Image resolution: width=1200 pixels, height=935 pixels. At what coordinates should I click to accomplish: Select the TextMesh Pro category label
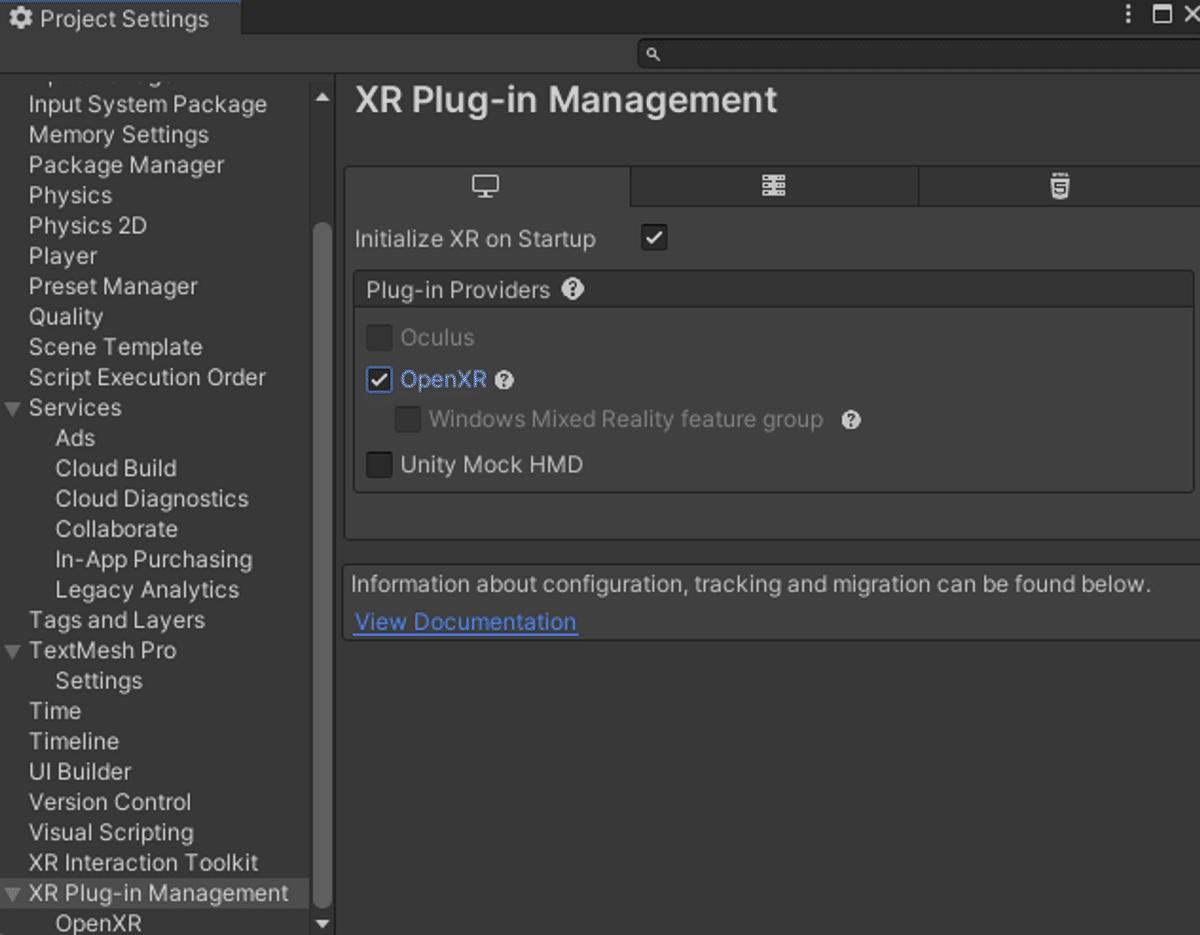(103, 651)
